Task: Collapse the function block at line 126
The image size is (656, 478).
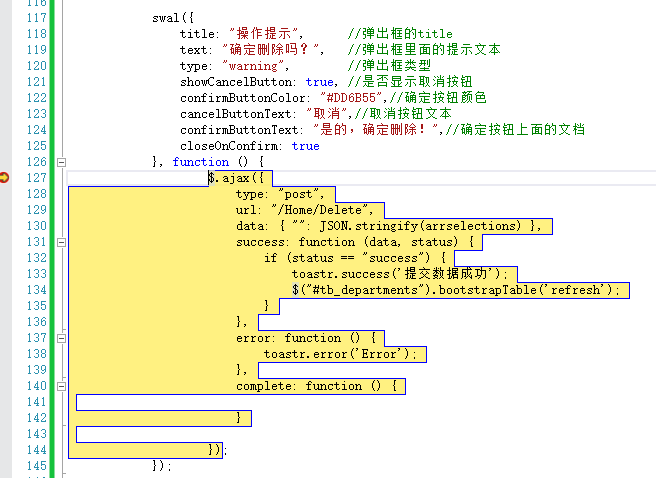Action: [x=60, y=162]
